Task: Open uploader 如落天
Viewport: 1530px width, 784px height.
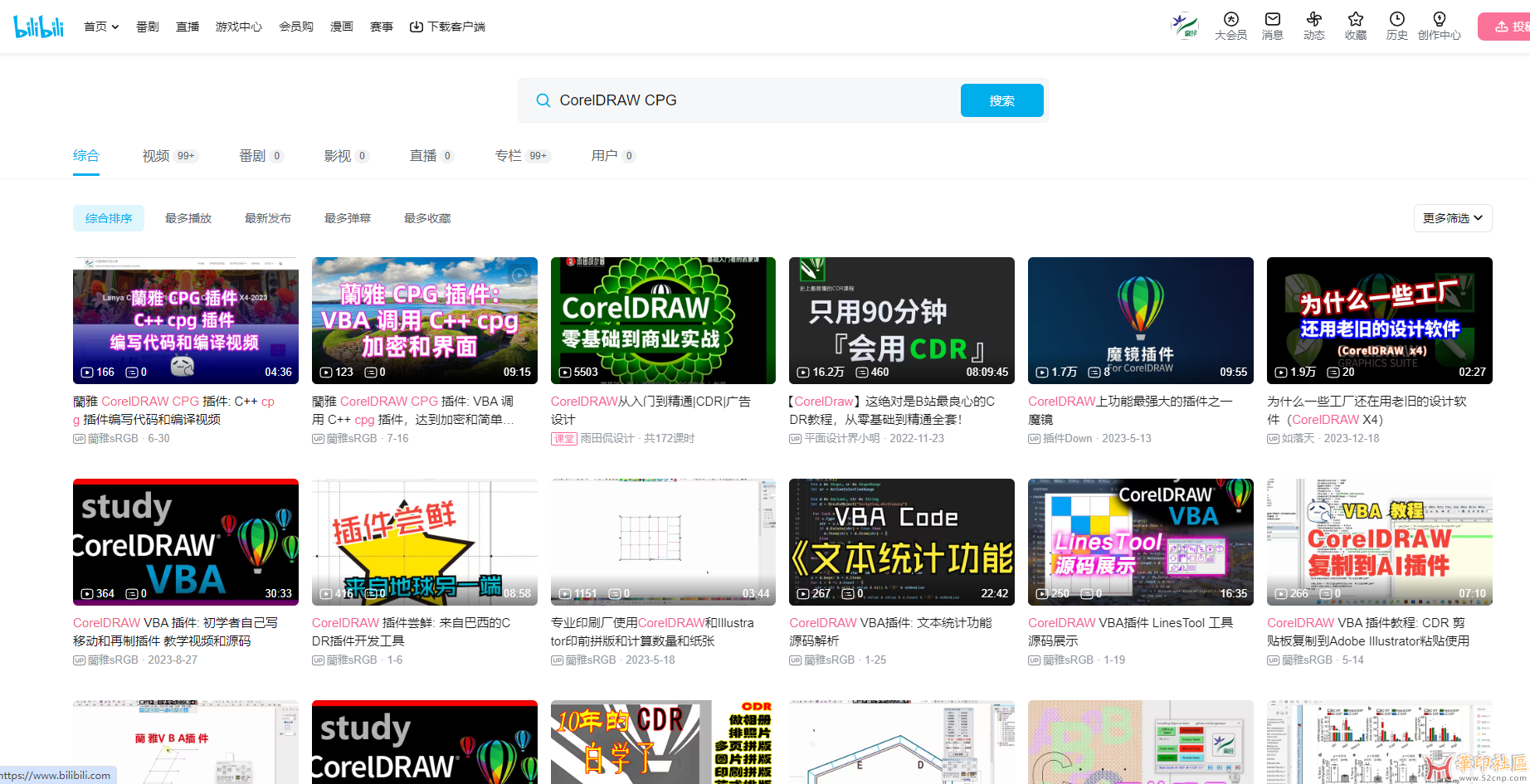Action: pos(1298,438)
